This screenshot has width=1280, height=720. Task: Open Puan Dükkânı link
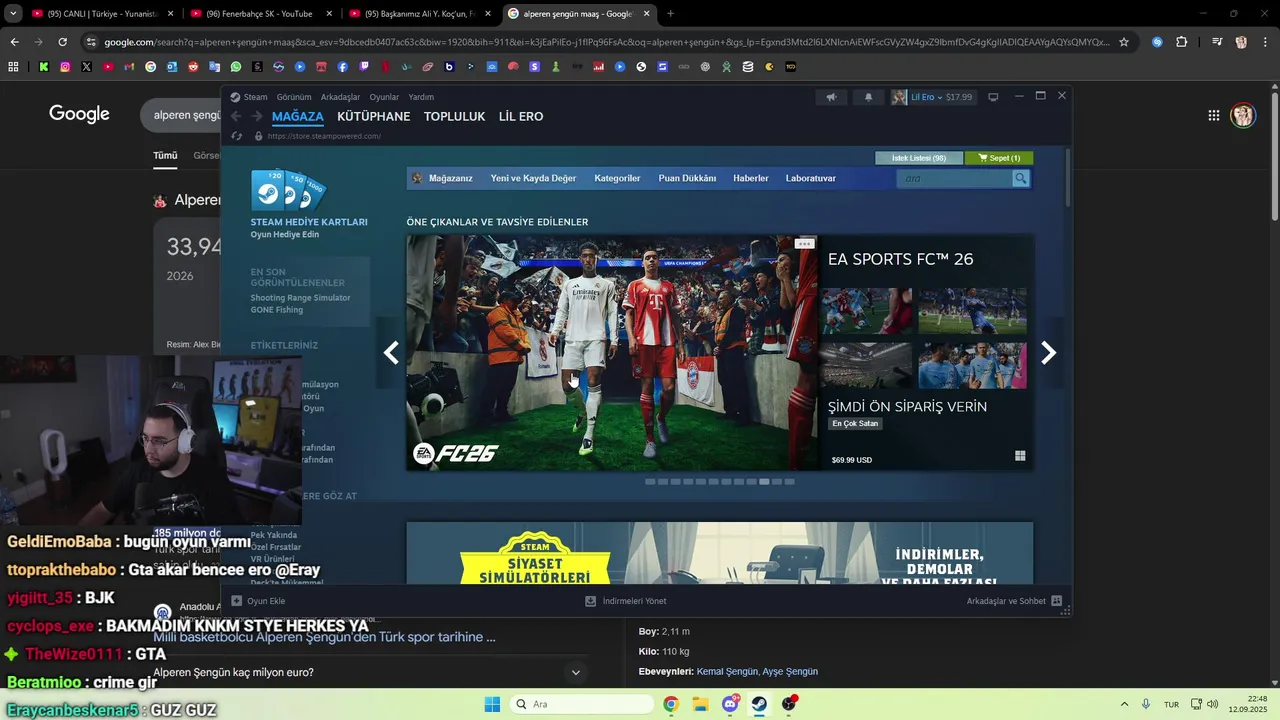coord(687,178)
